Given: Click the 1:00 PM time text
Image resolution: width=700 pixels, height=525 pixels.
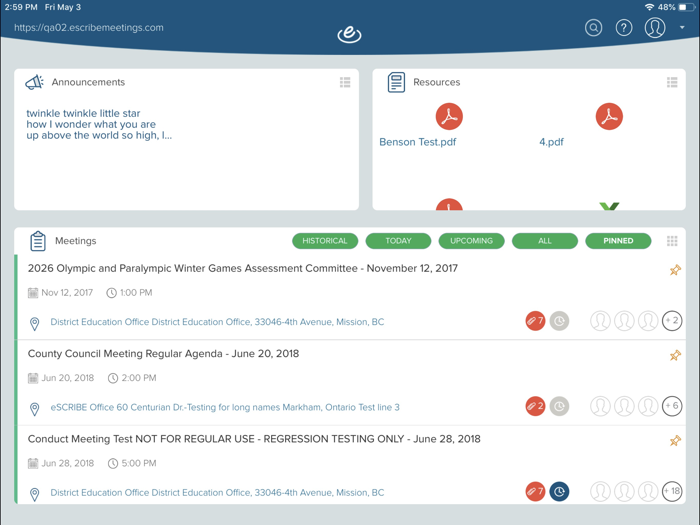Looking at the screenshot, I should coord(136,292).
